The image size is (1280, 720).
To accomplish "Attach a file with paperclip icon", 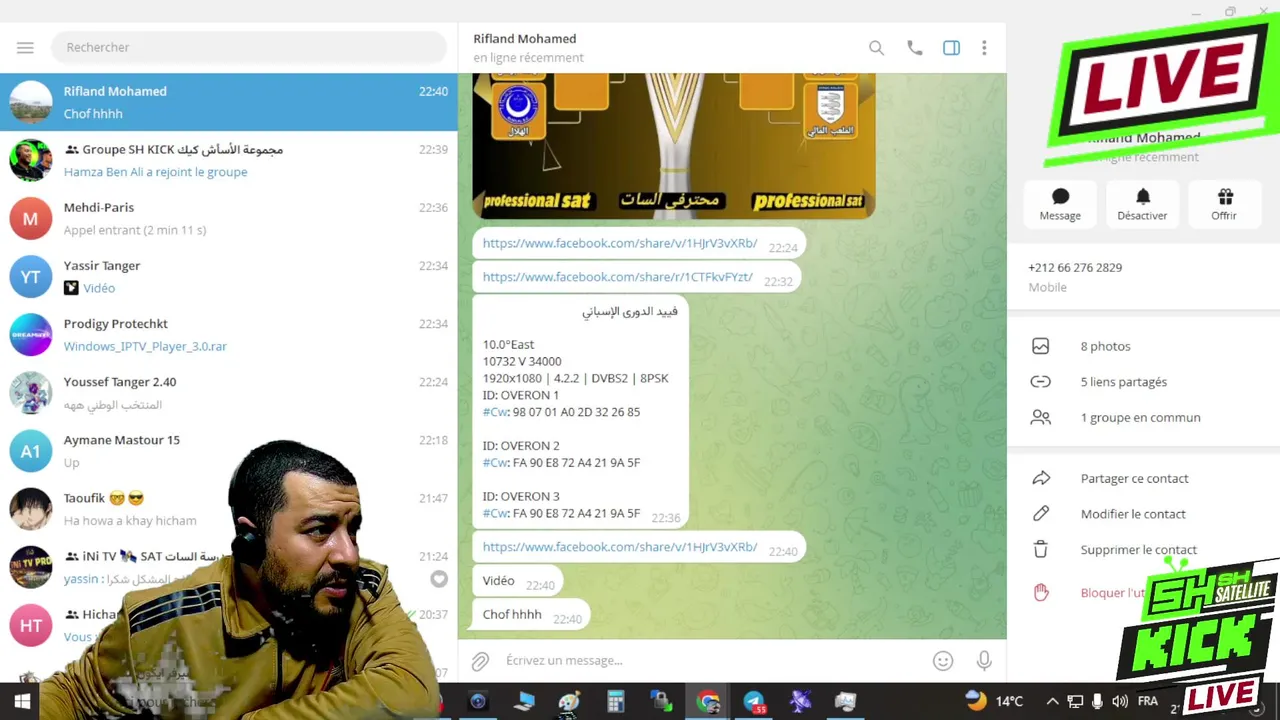I will pos(481,661).
